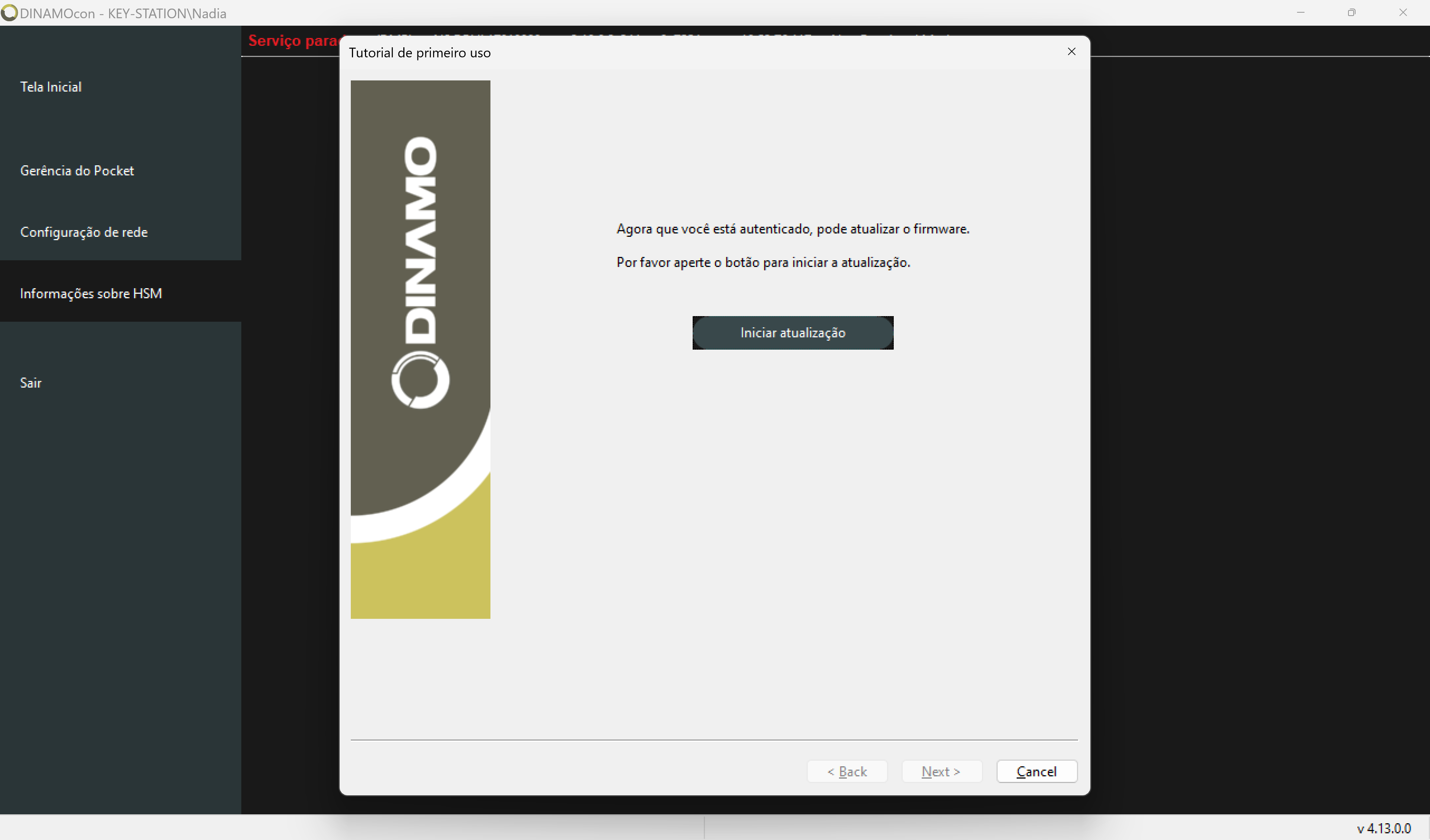Click Cancel to dismiss tutorial dialog
Viewport: 1430px width, 840px height.
click(1036, 771)
